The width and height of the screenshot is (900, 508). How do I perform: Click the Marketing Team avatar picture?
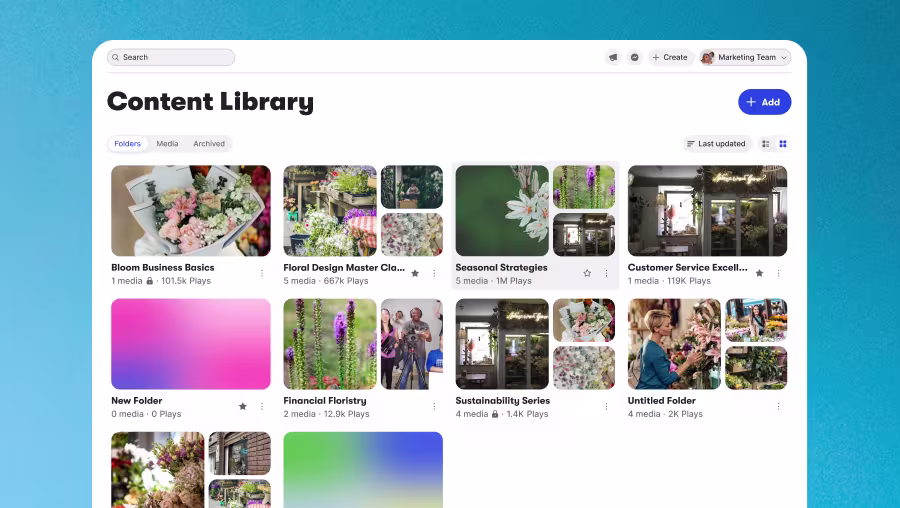(x=707, y=57)
